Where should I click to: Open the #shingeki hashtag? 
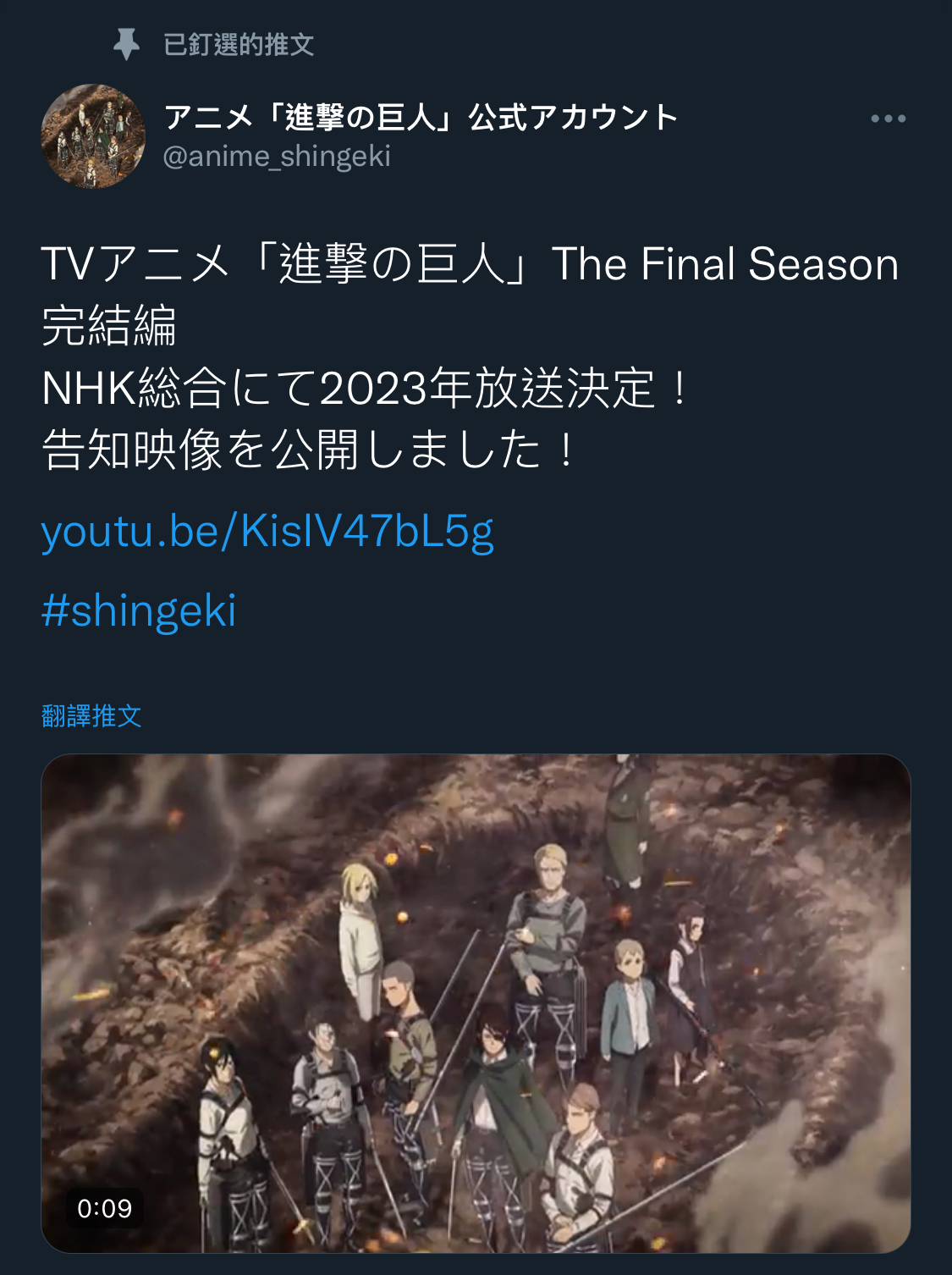click(x=139, y=610)
